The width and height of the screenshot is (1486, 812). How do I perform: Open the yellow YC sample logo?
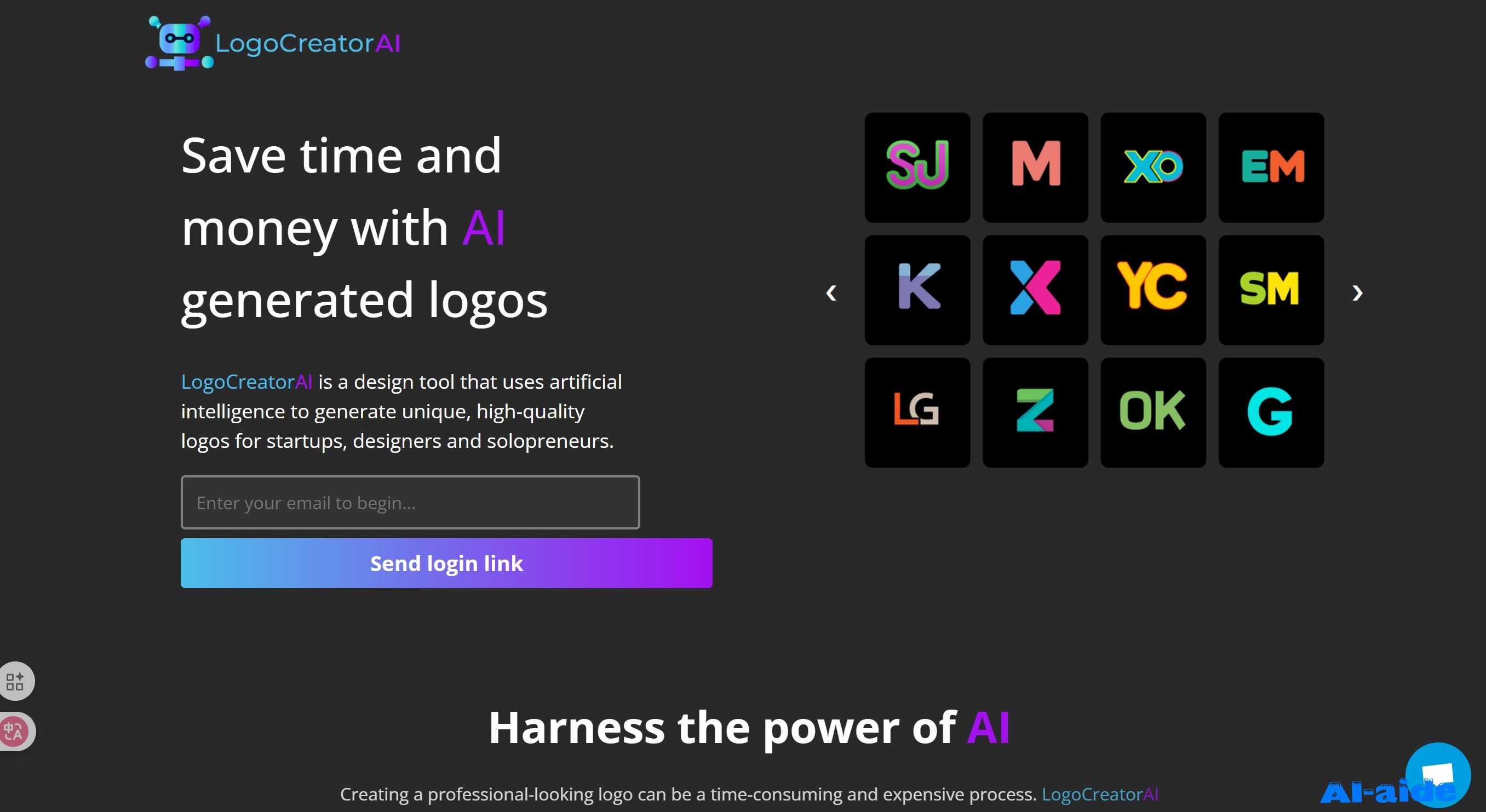point(1153,290)
